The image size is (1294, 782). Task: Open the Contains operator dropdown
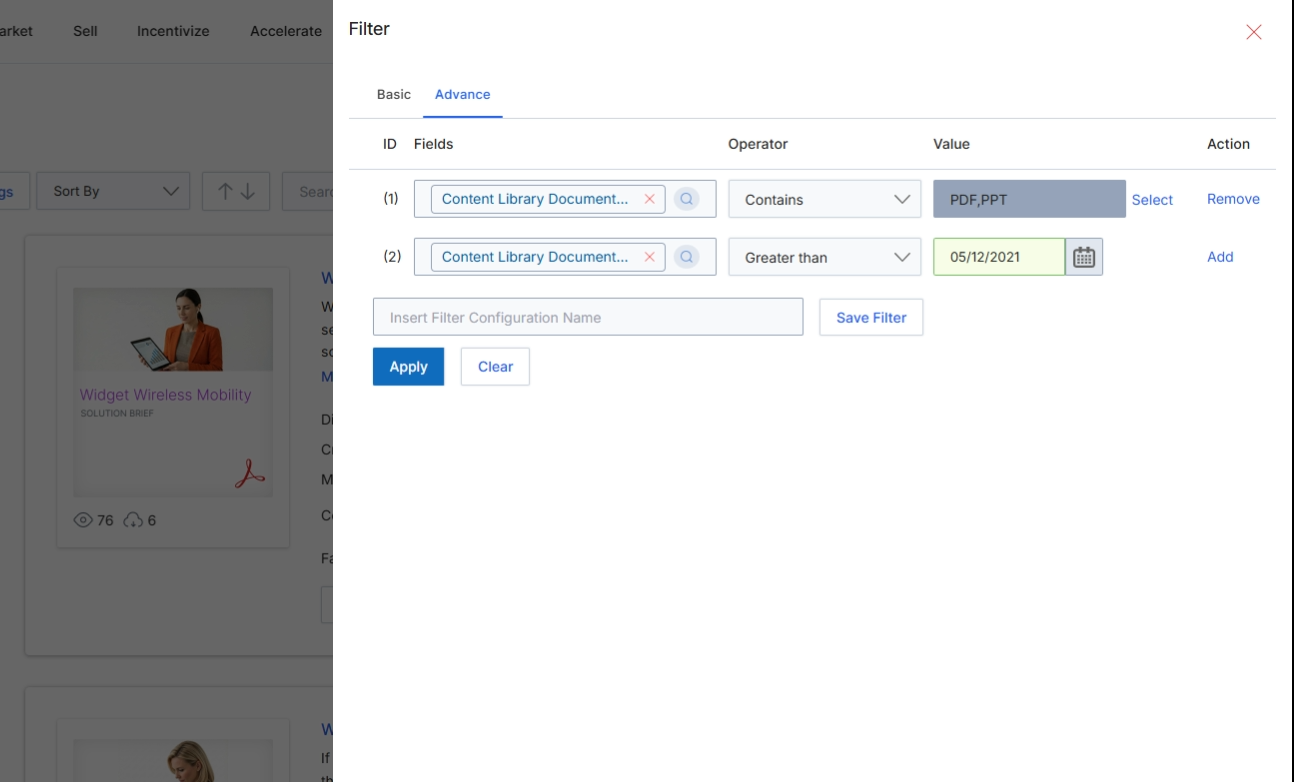pyautogui.click(x=824, y=199)
